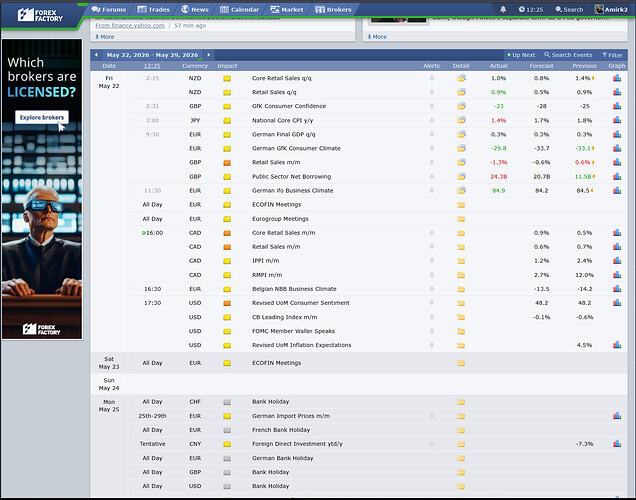Click yellow impact icon for National Core CPI
This screenshot has width=636, height=500.
pos(227,120)
